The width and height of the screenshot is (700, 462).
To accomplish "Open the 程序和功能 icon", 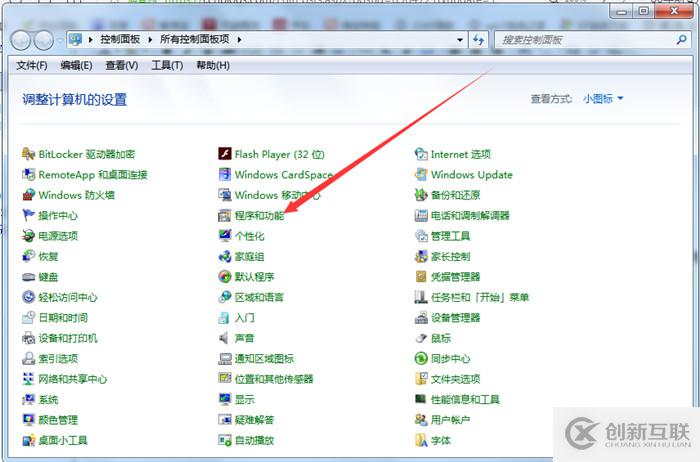I will 225,216.
